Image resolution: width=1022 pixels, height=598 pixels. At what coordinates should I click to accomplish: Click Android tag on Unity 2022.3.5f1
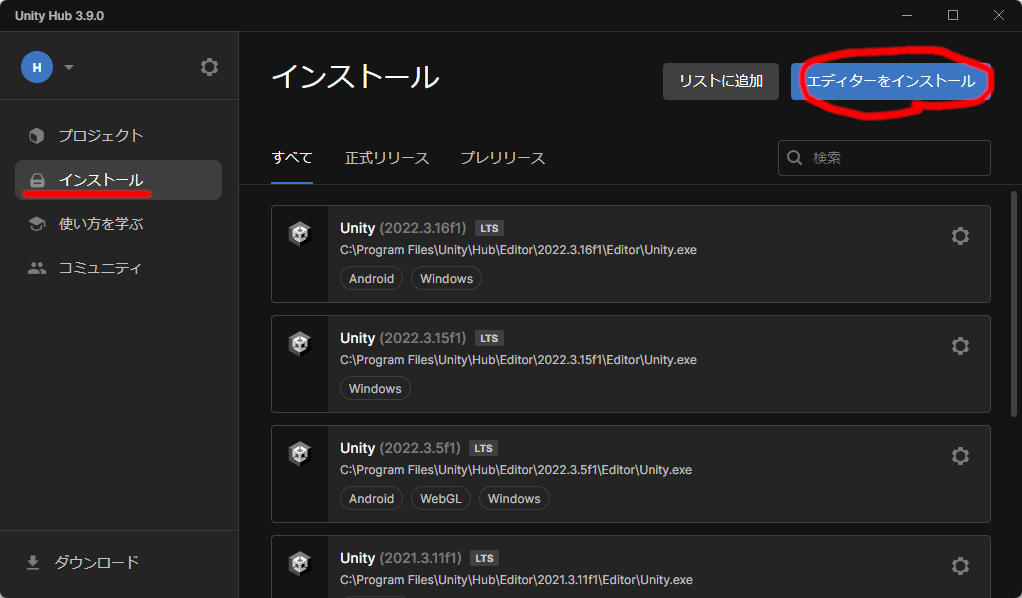pyautogui.click(x=372, y=499)
